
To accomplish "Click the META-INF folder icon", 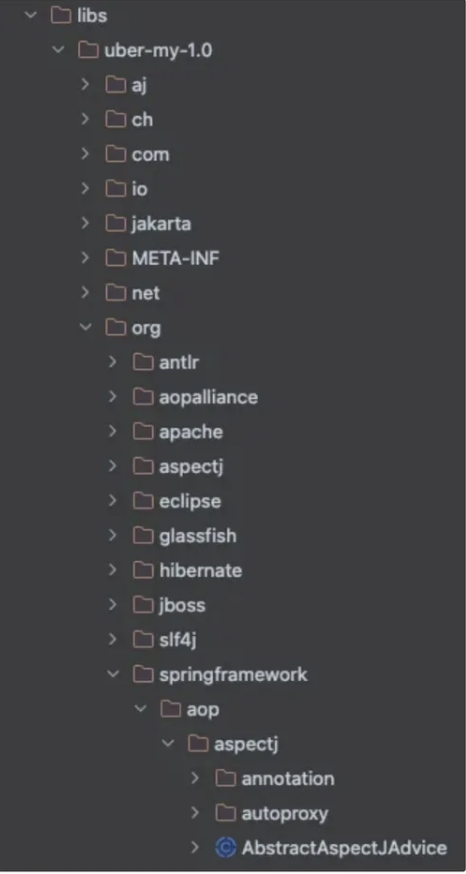I will pos(115,258).
